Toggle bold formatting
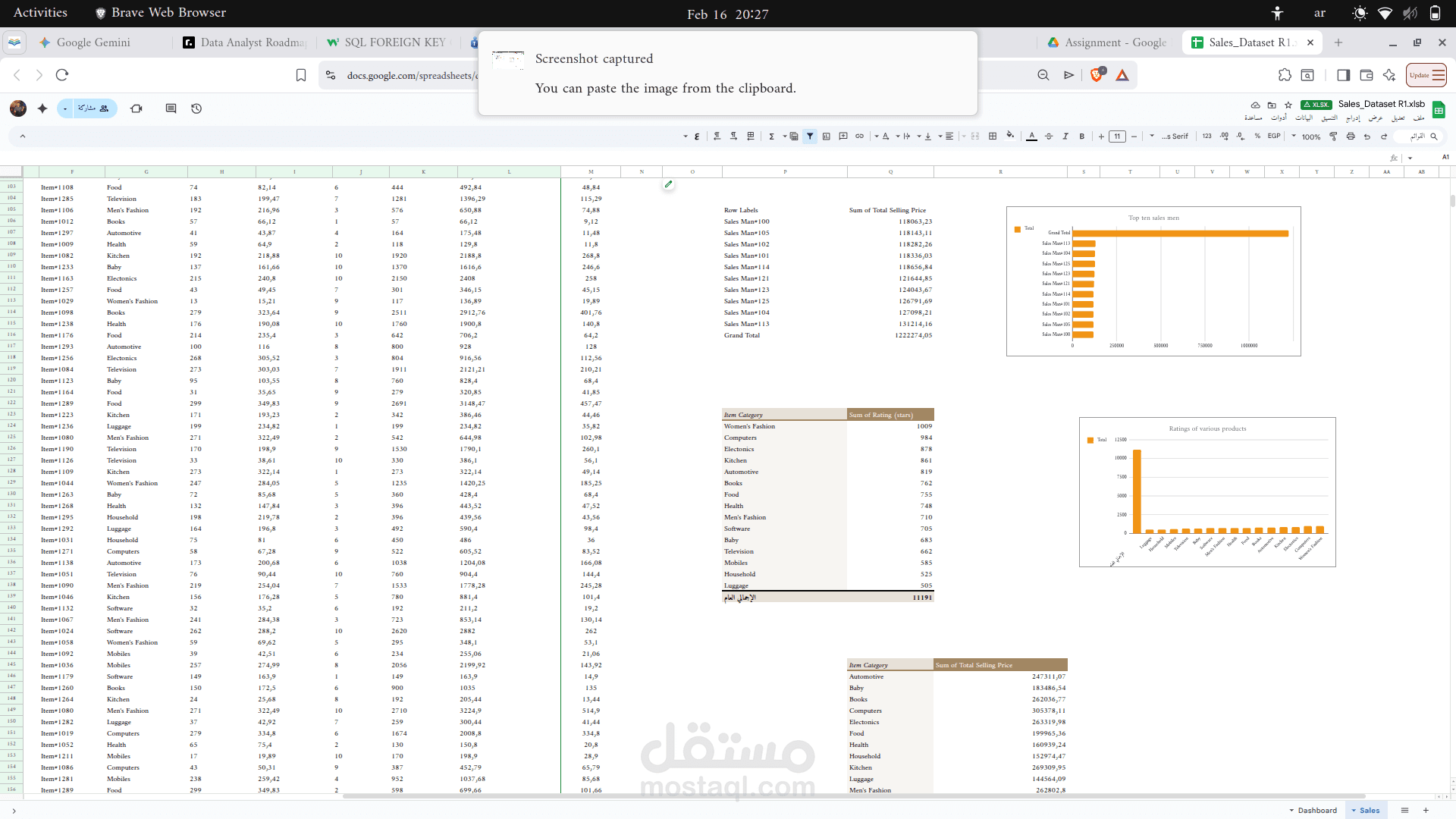The image size is (1456, 819). (x=1081, y=136)
